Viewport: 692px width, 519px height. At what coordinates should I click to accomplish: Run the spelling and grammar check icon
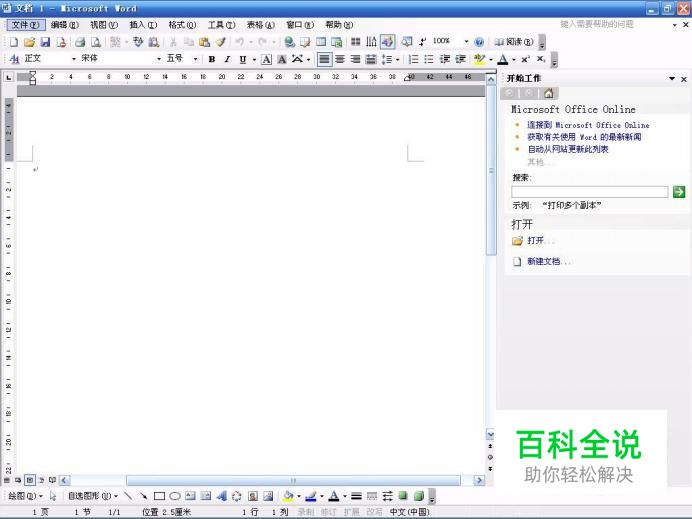point(138,42)
